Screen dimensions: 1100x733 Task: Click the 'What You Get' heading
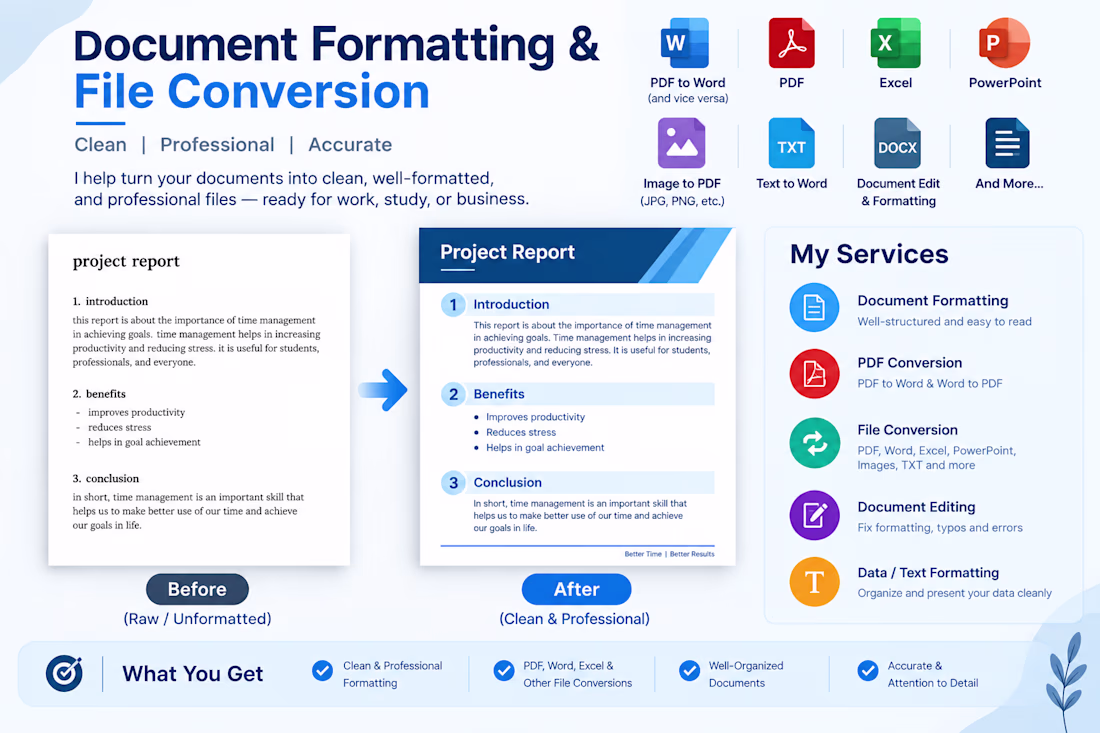pyautogui.click(x=193, y=674)
